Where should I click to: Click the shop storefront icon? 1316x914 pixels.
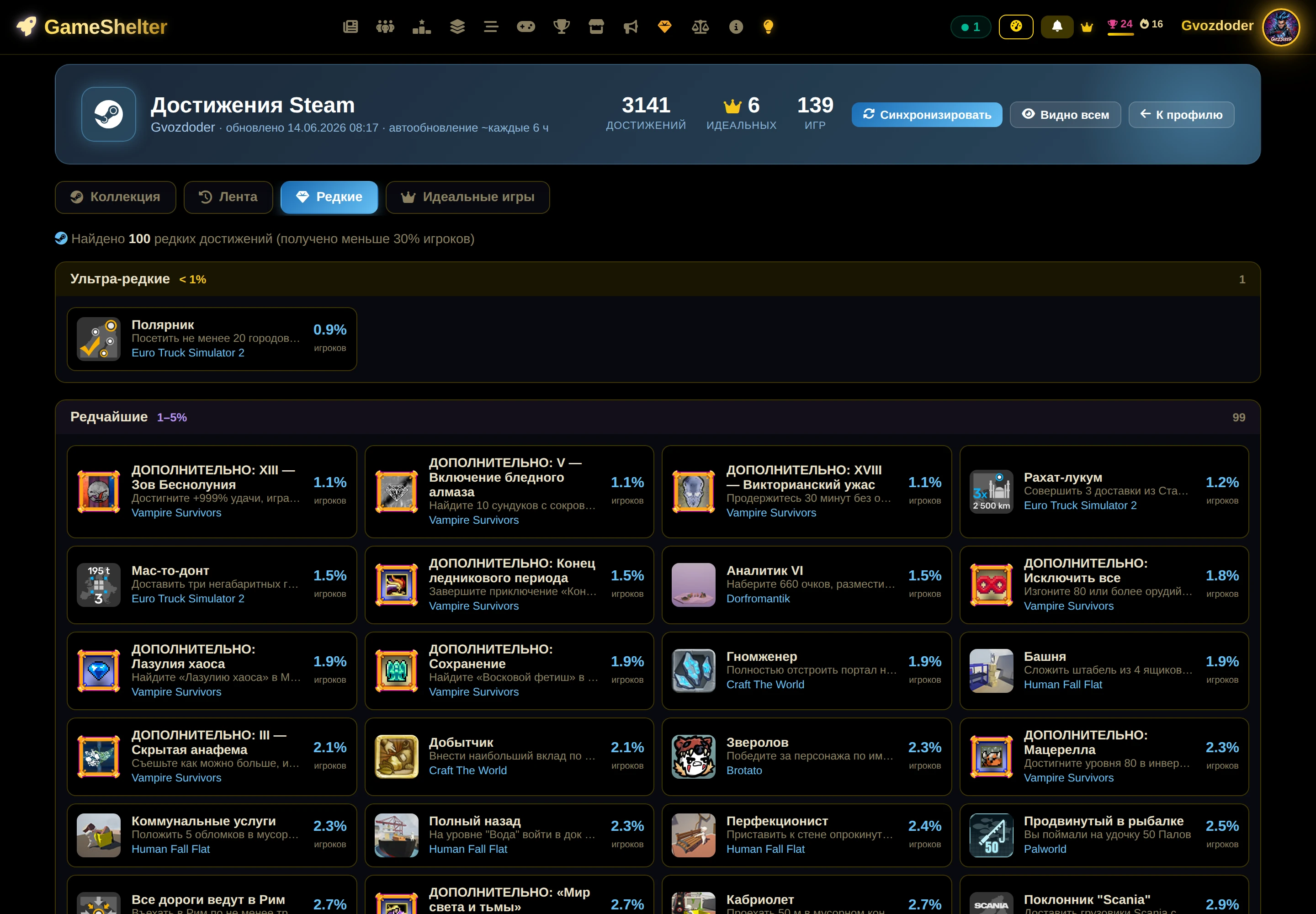[596, 27]
